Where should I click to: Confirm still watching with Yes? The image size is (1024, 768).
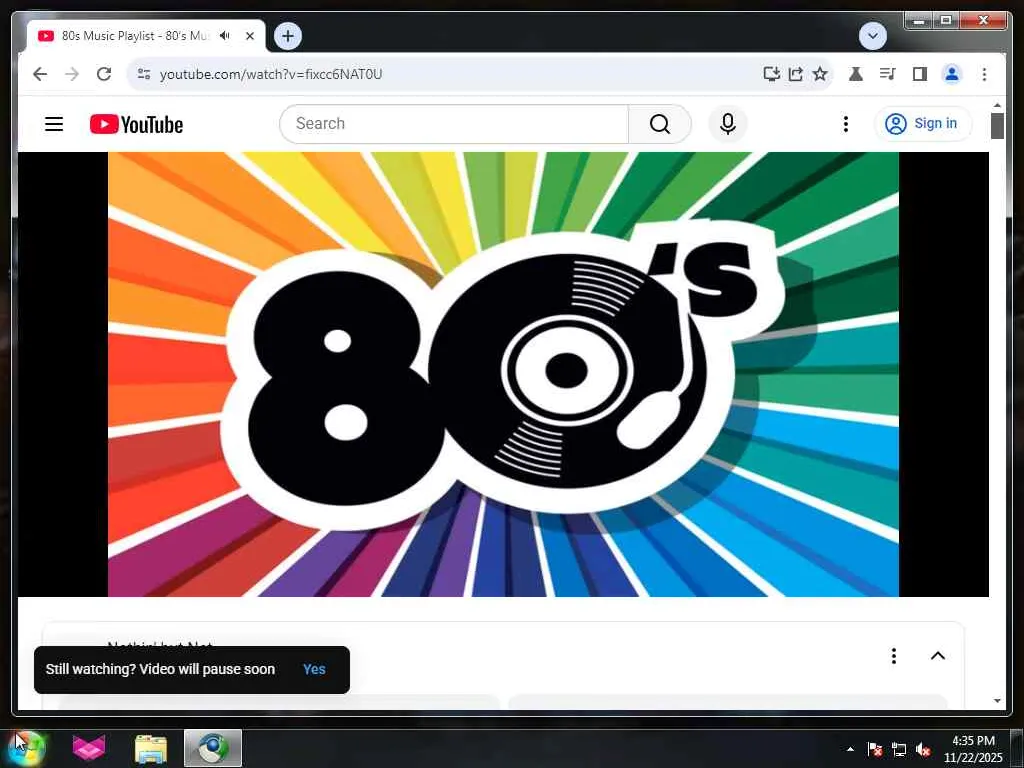pyautogui.click(x=314, y=669)
